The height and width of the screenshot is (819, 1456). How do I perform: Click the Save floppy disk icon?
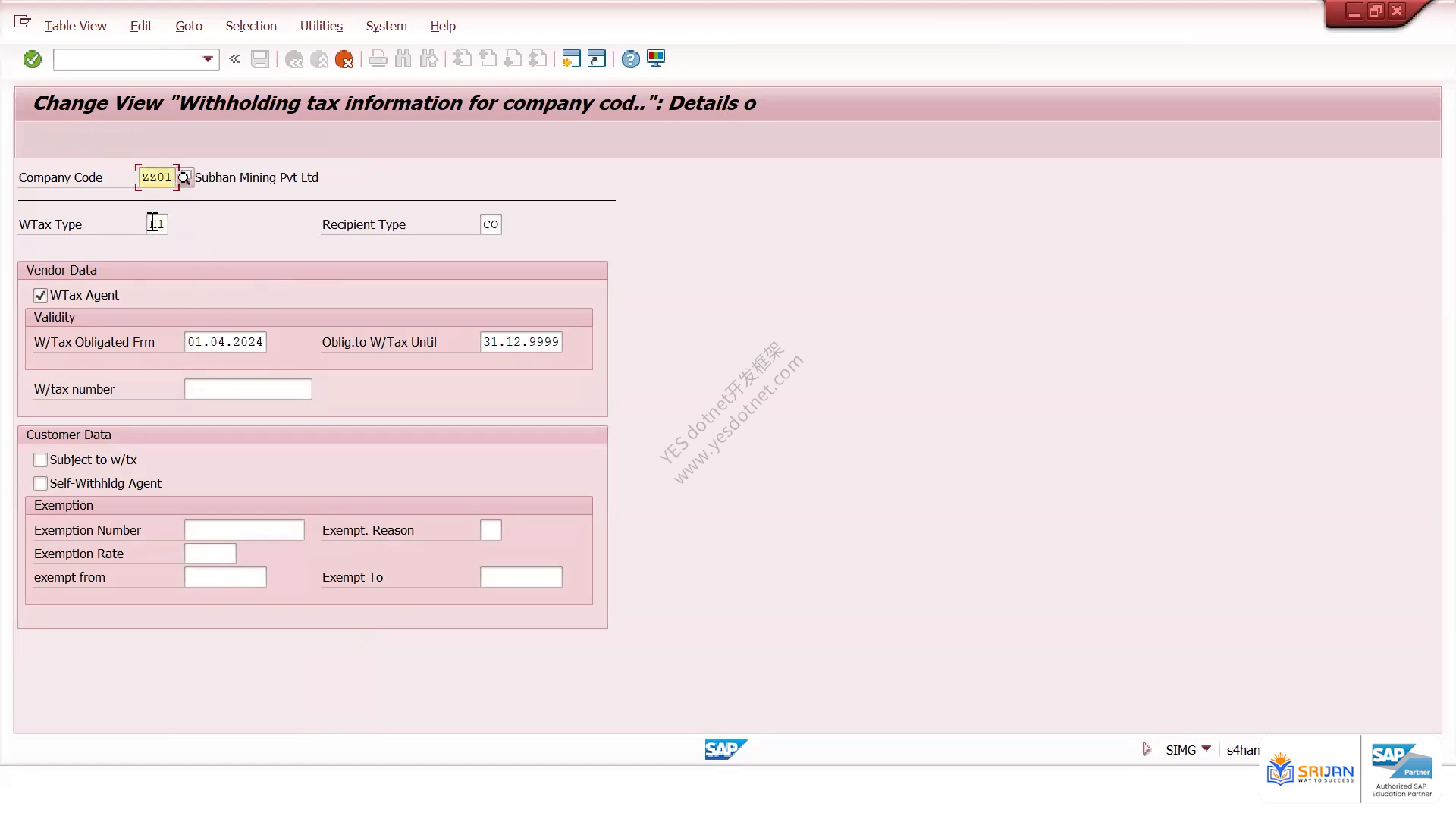click(x=260, y=59)
